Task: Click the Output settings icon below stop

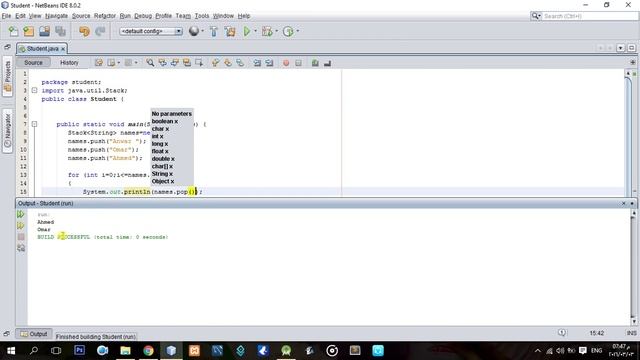Action: tap(21, 248)
